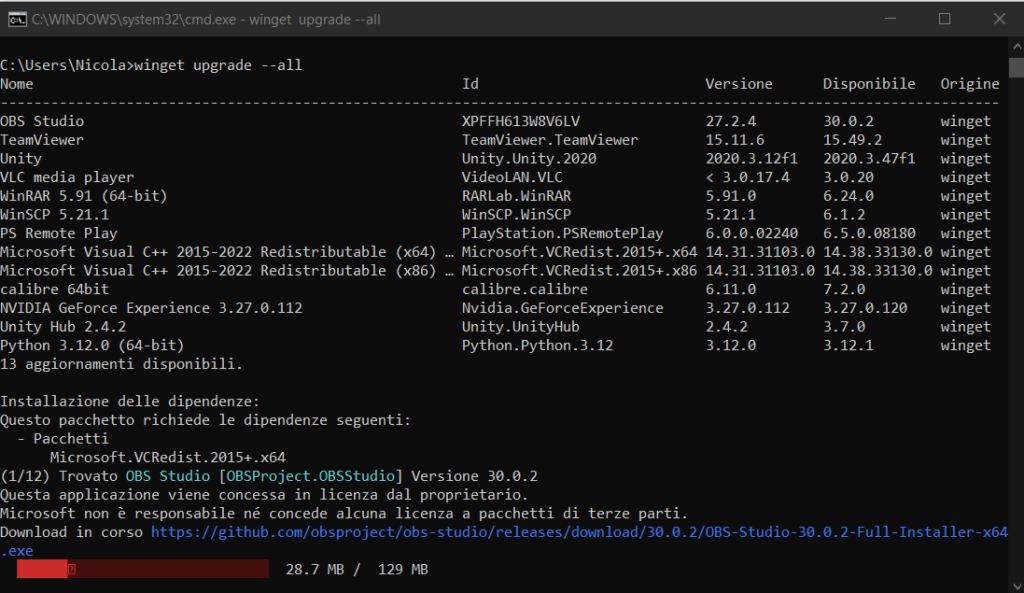Click the red download progress bar
1024x593 pixels.
[x=142, y=569]
